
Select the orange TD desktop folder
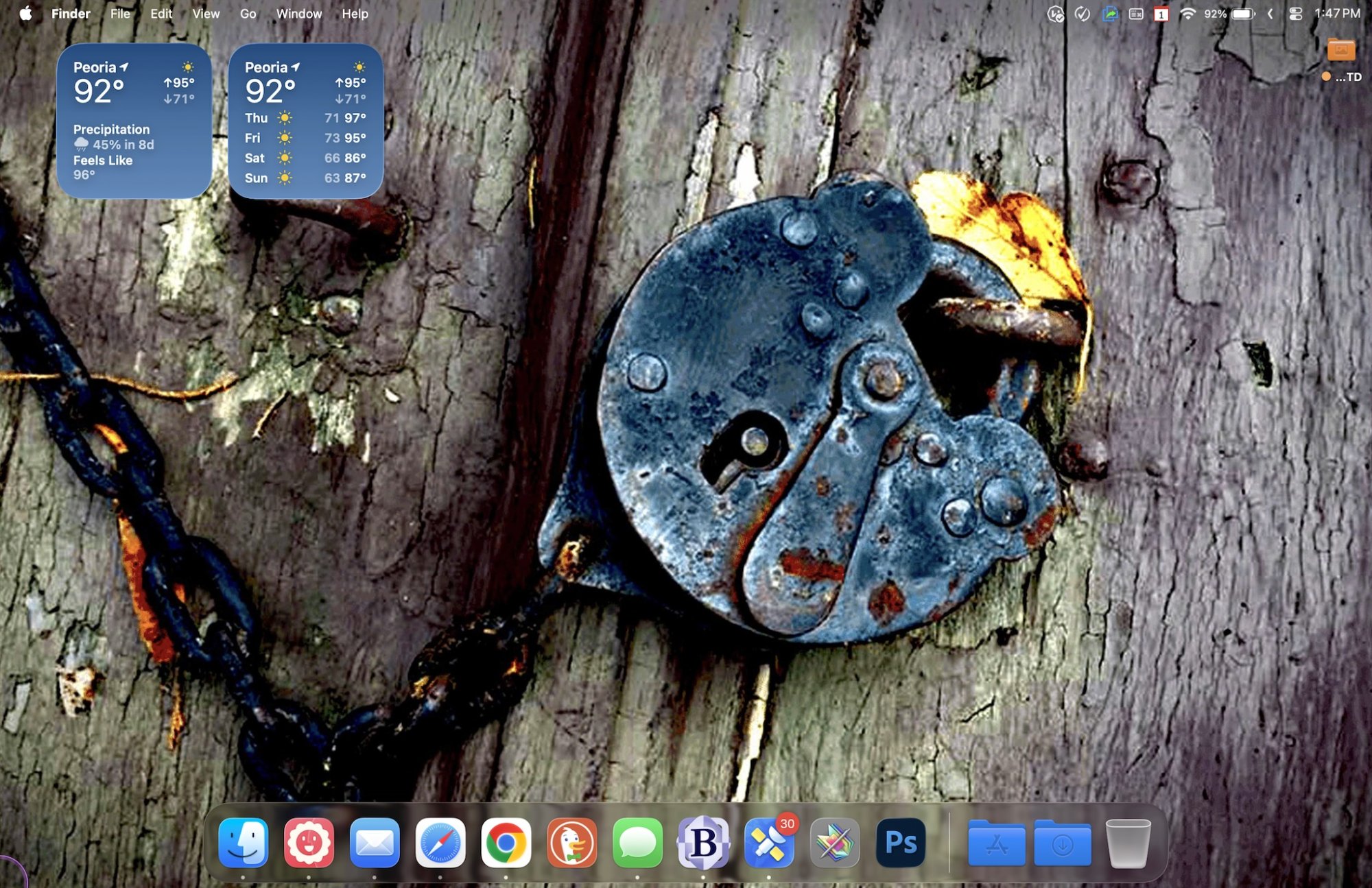pyautogui.click(x=1341, y=51)
